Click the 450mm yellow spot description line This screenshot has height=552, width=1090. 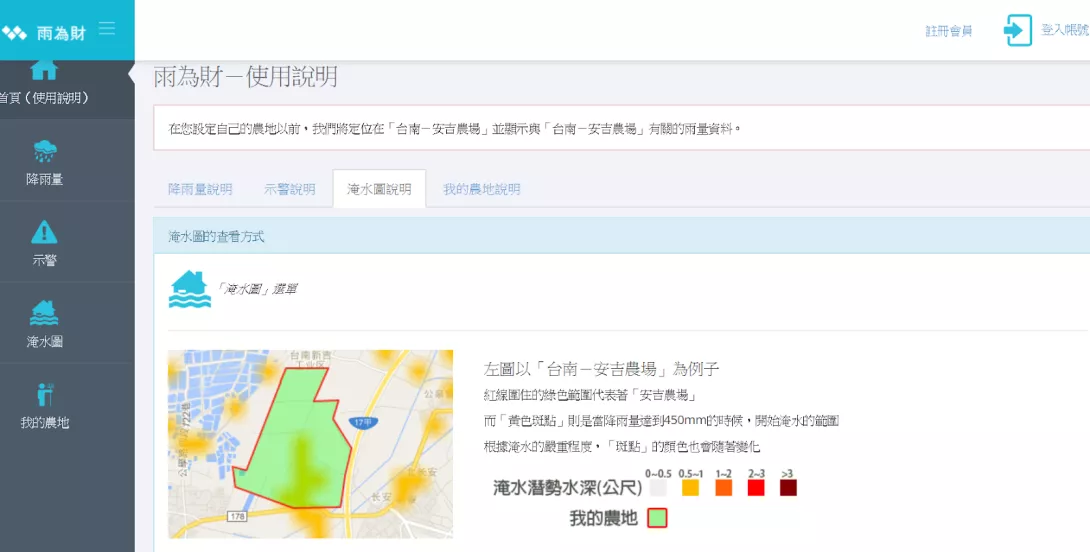click(661, 421)
